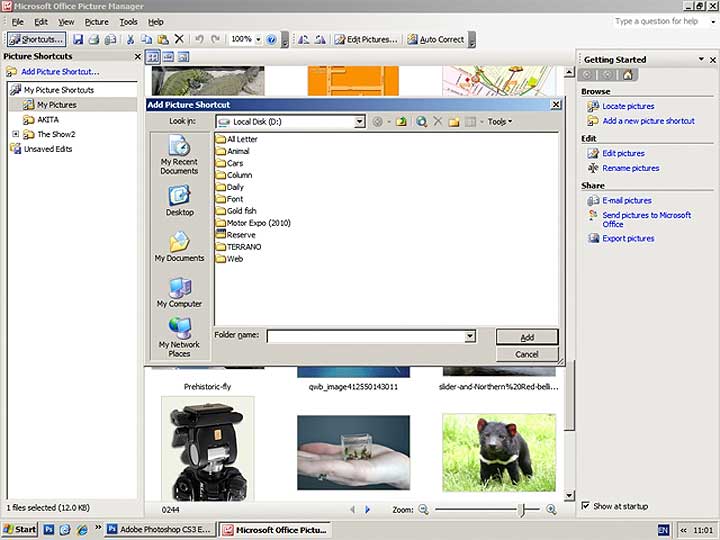Click the Zoom slider handle
Image resolution: width=720 pixels, height=540 pixels.
(x=522, y=510)
